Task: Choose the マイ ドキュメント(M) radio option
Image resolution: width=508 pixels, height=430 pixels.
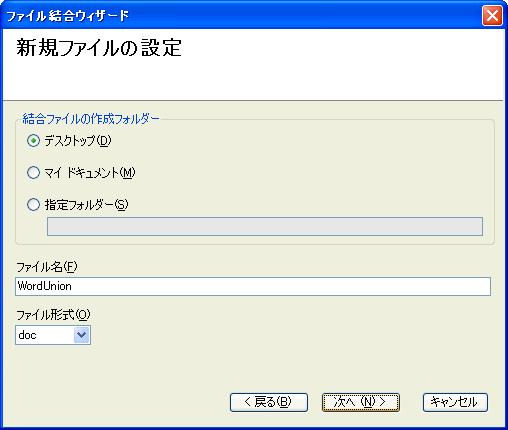Action: point(33,173)
